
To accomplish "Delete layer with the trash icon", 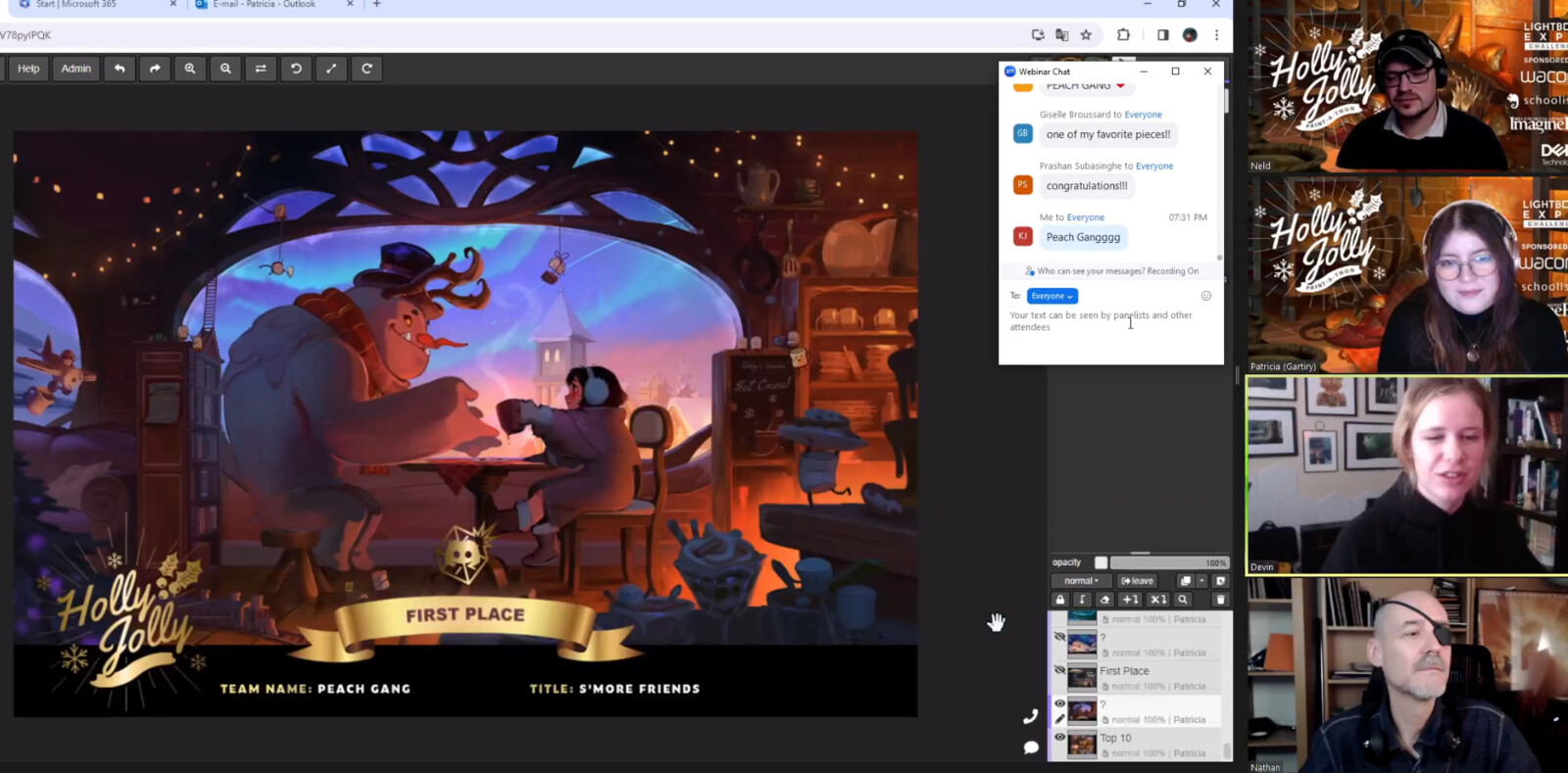I will tap(1220, 600).
